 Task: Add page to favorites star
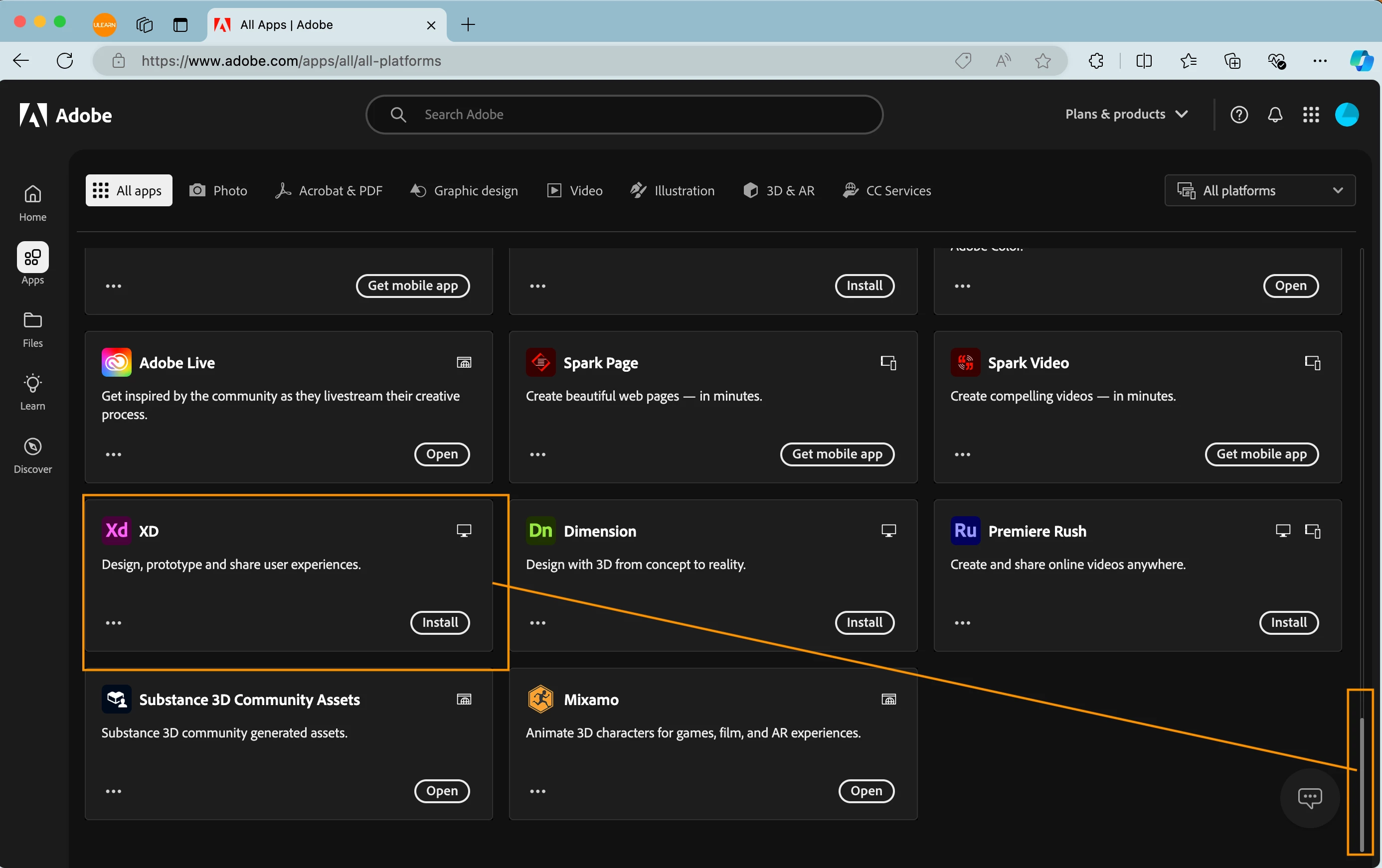click(1042, 61)
